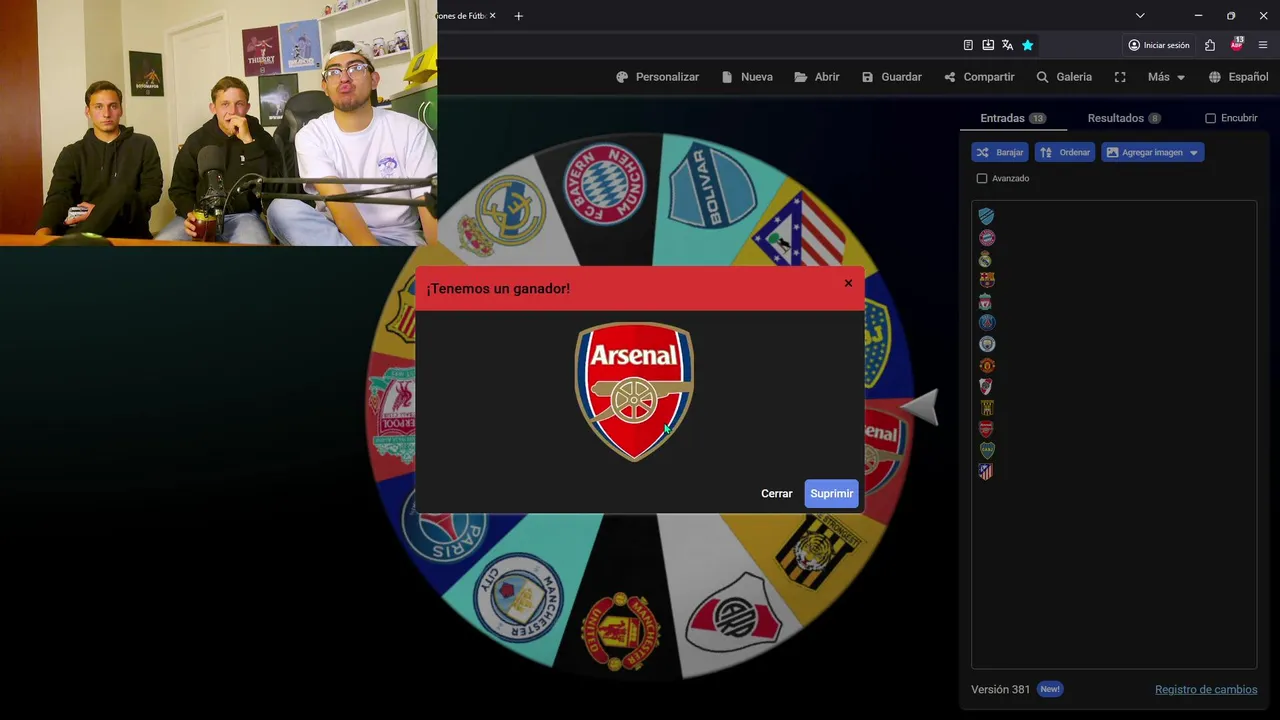Switch to the Entradas tab

pos(1013,118)
